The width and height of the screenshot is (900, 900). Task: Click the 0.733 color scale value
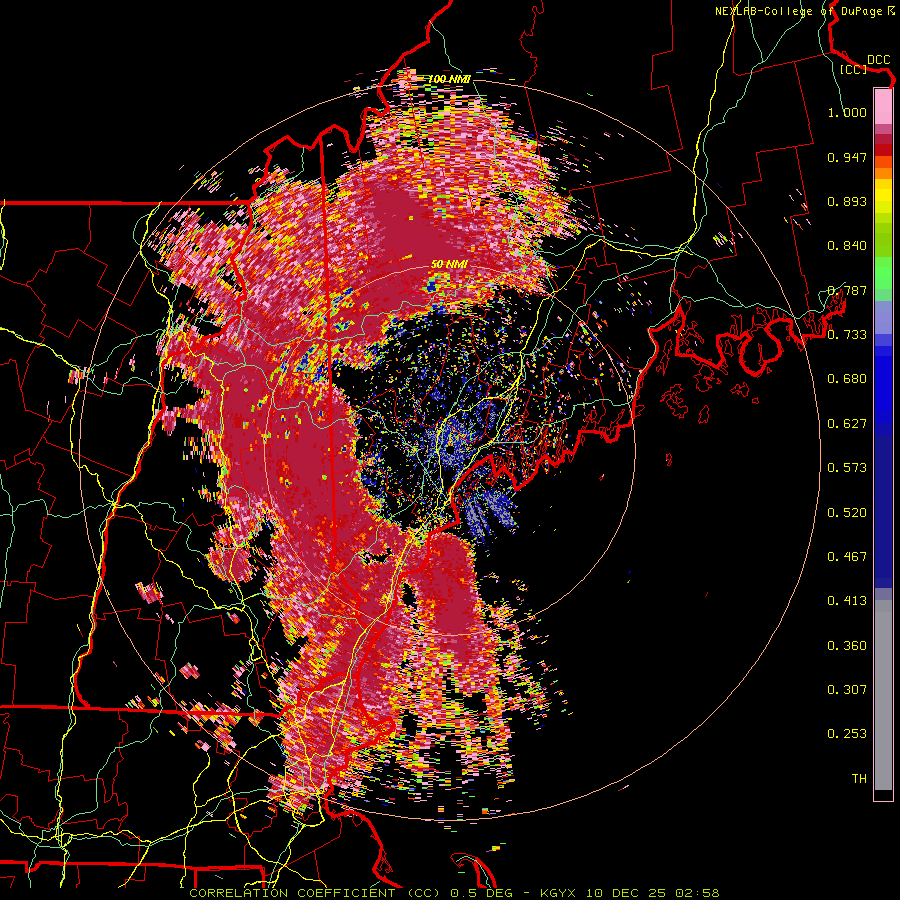tap(847, 335)
